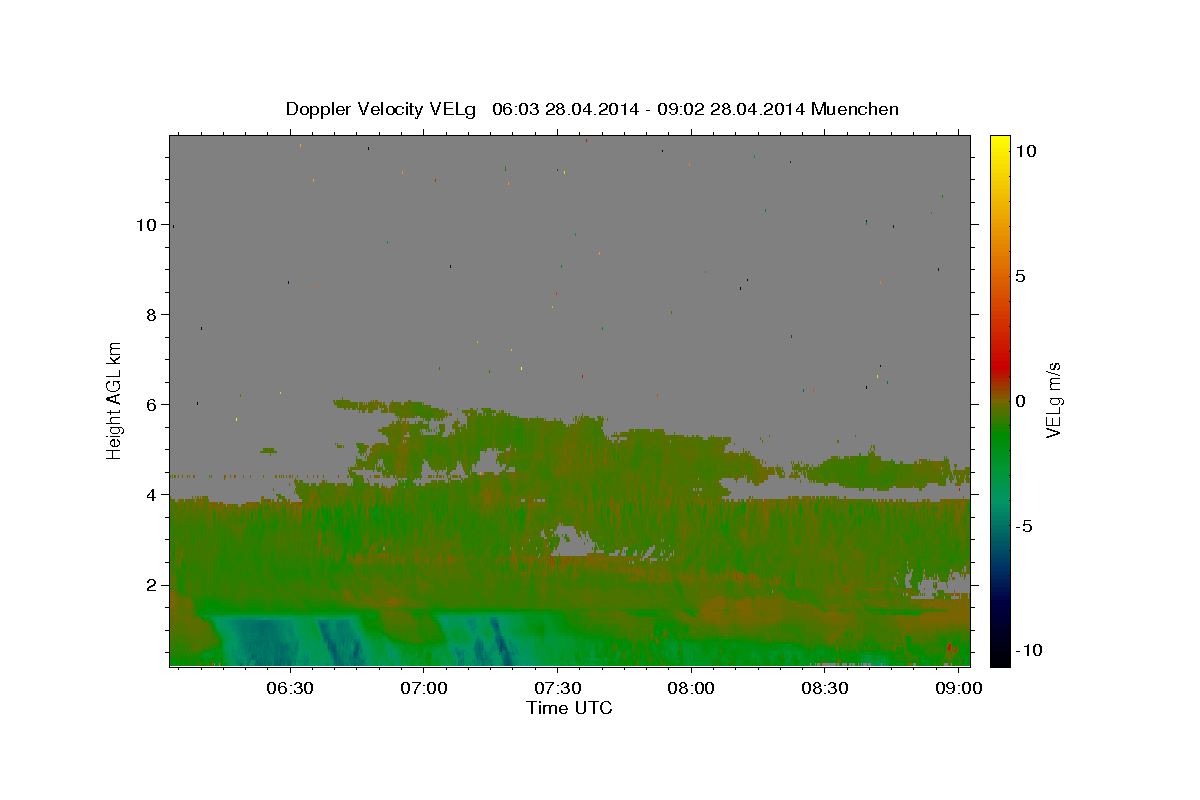Viewport: 1200px width, 800px height.
Task: Click the 'VELg m/s' colorbar label
Action: (1053, 400)
